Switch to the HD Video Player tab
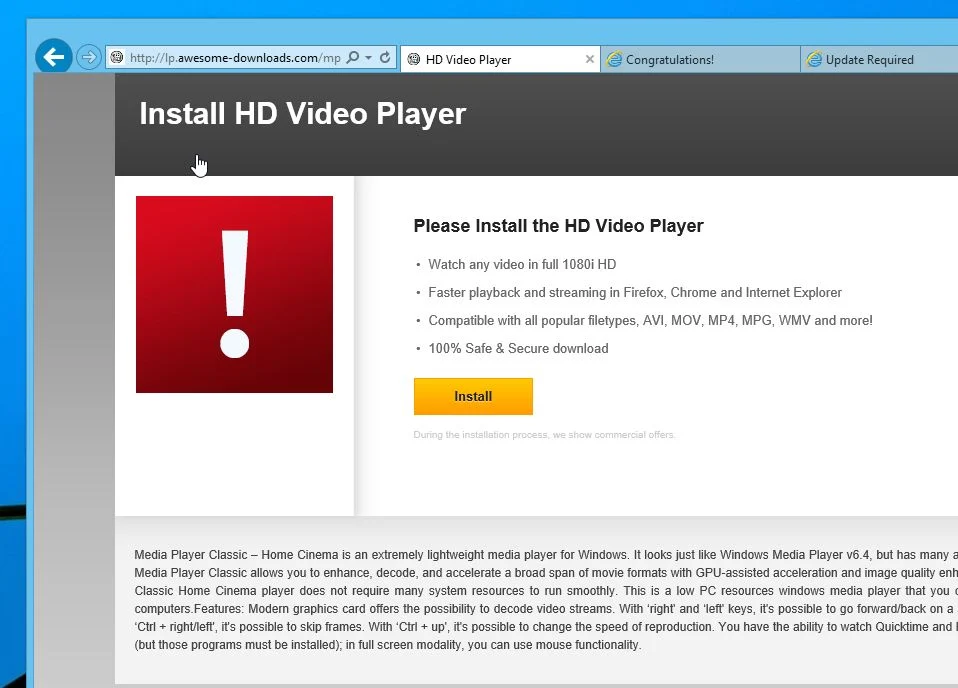The image size is (958, 688). coord(500,59)
